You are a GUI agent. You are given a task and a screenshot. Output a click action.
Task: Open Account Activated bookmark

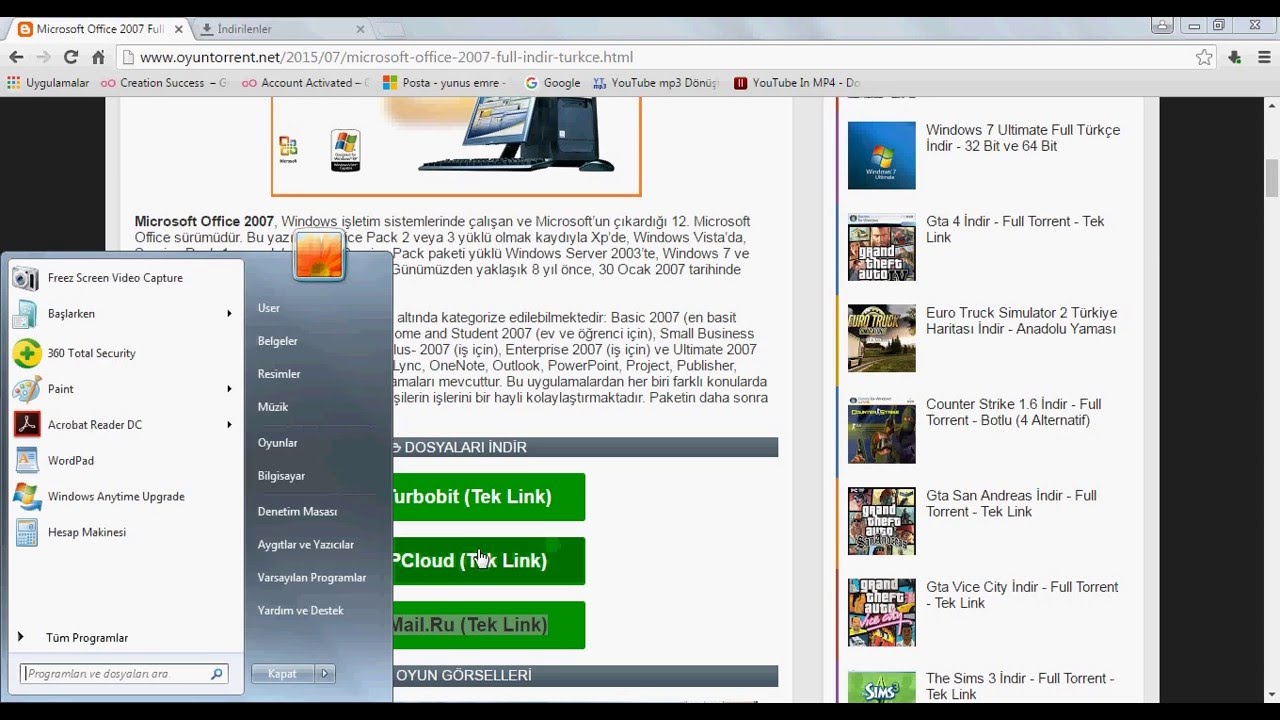click(305, 83)
